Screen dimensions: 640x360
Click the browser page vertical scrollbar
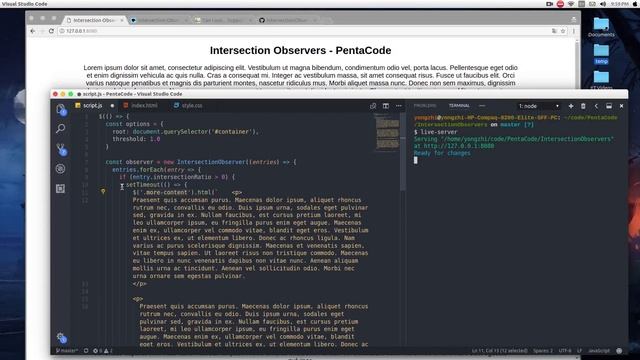577,63
